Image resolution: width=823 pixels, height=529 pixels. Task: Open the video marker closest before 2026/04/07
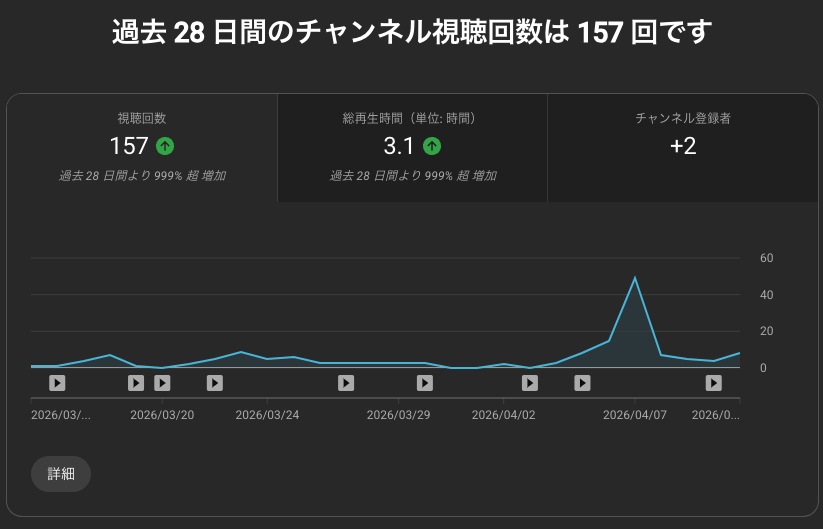[582, 382]
